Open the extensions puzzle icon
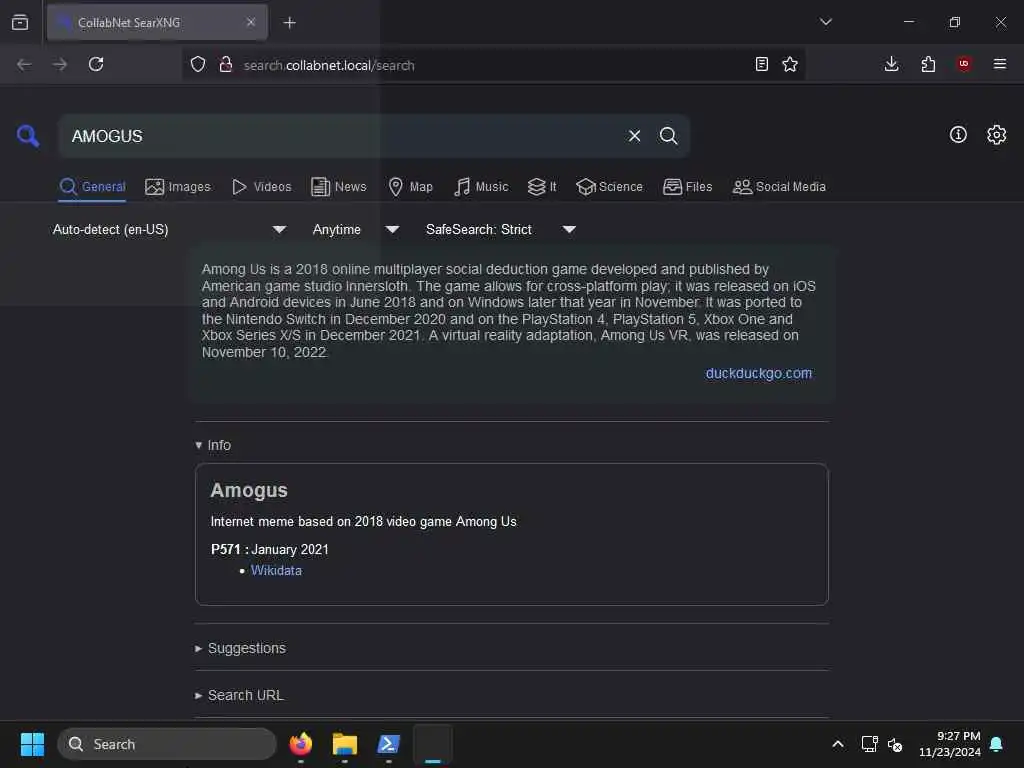The width and height of the screenshot is (1024, 768). 928,64
